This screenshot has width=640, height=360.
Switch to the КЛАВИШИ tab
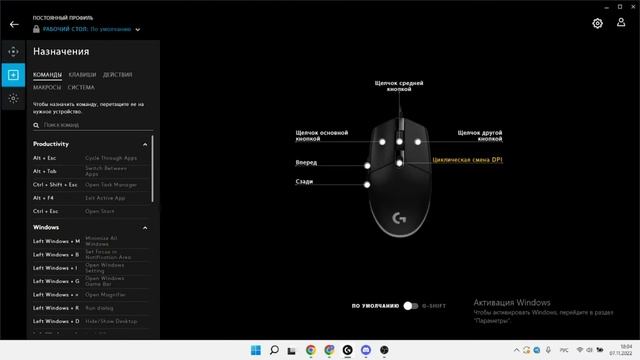click(82, 75)
